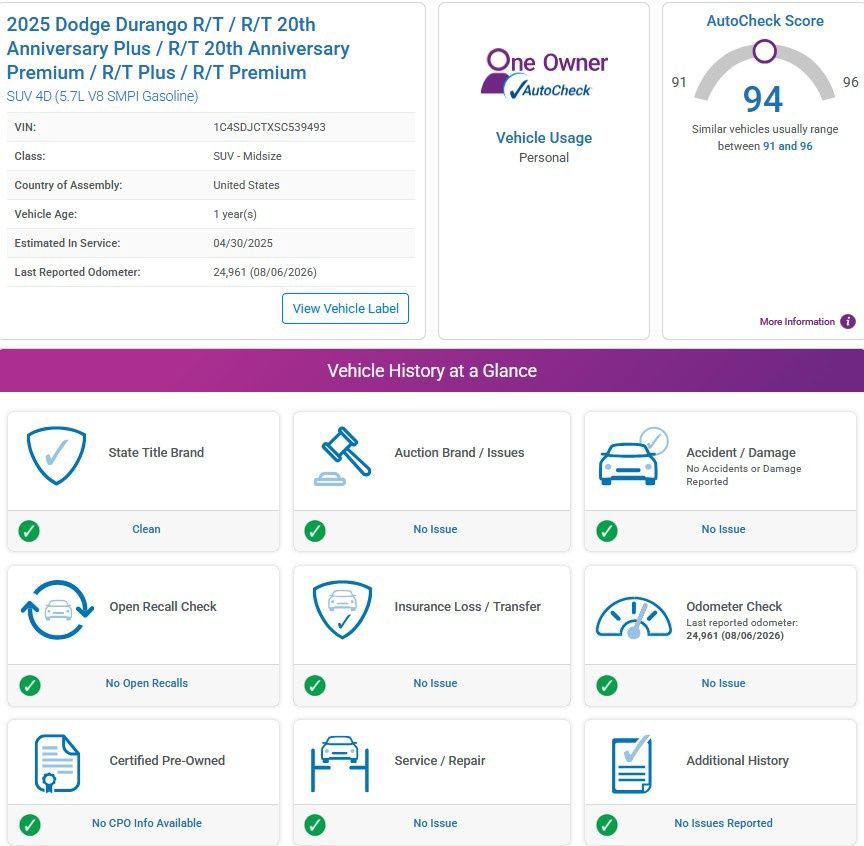Open No Issue link under Accident / Damage
Image resolution: width=864 pixels, height=846 pixels.
pos(723,529)
